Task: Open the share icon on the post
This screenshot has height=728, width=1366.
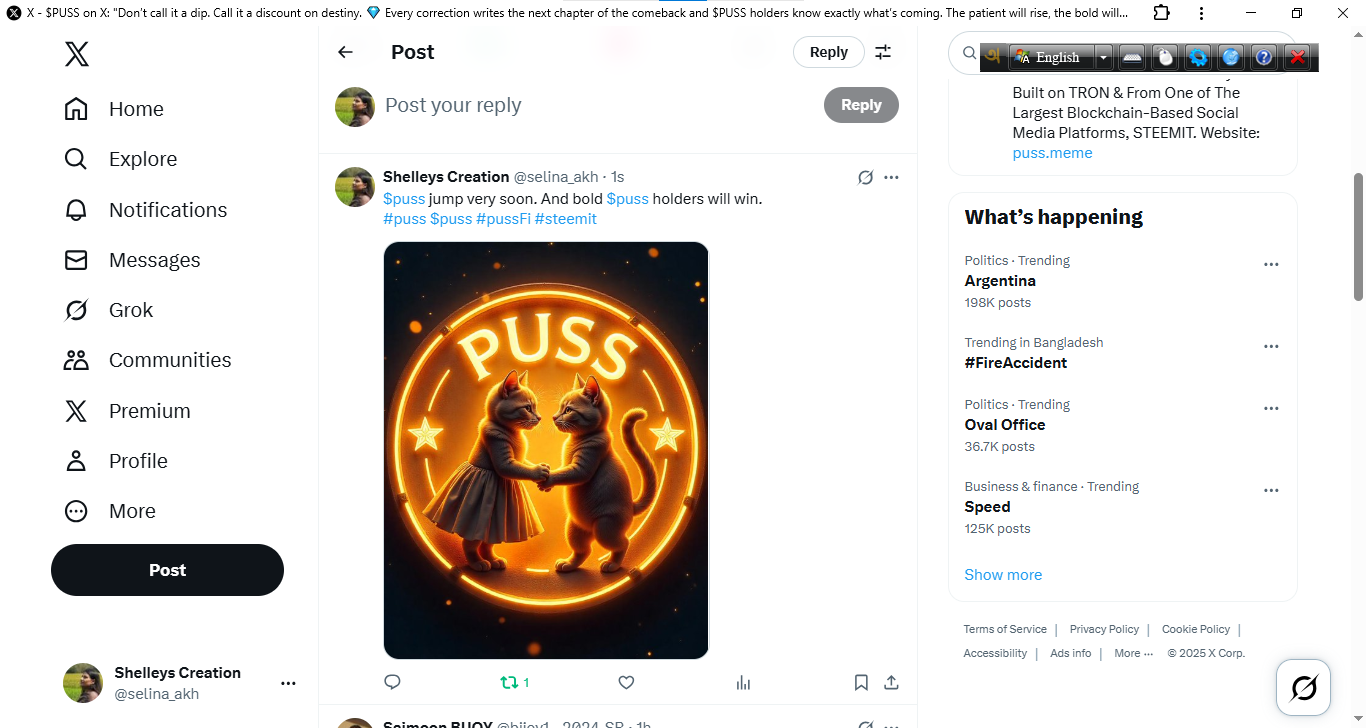Action: coord(891,682)
